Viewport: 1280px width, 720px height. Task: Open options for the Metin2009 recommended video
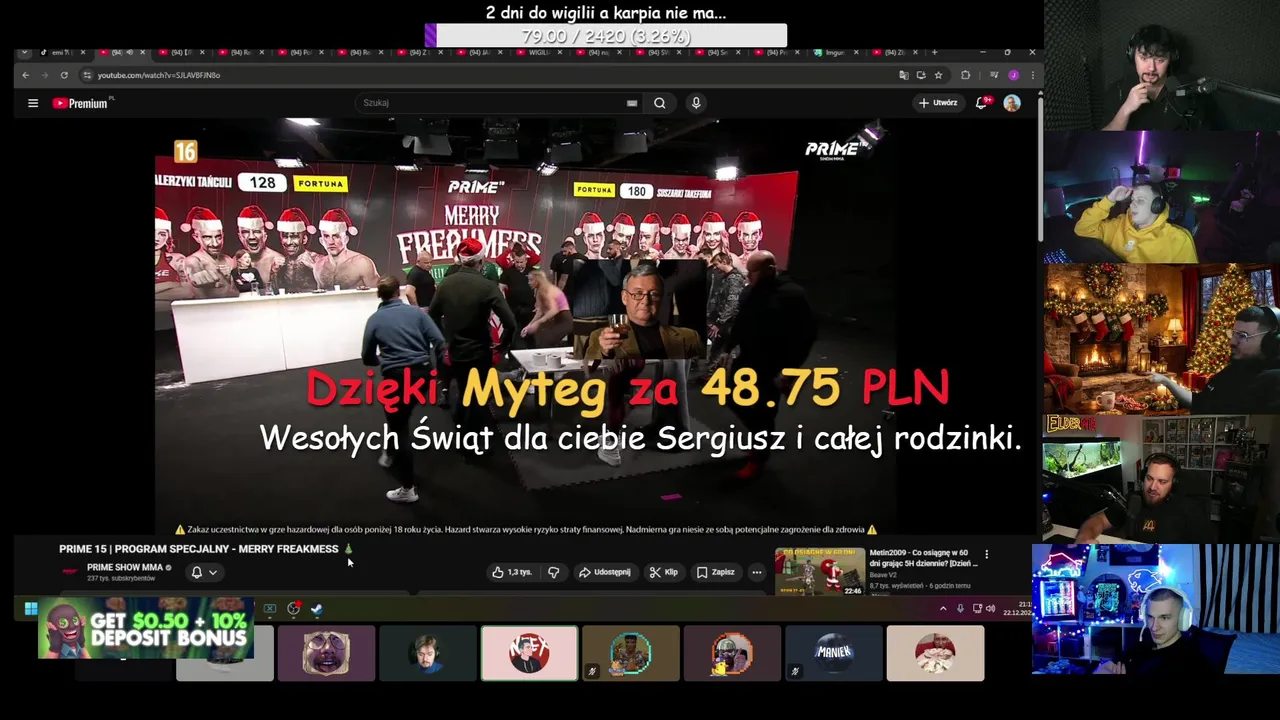(x=986, y=554)
